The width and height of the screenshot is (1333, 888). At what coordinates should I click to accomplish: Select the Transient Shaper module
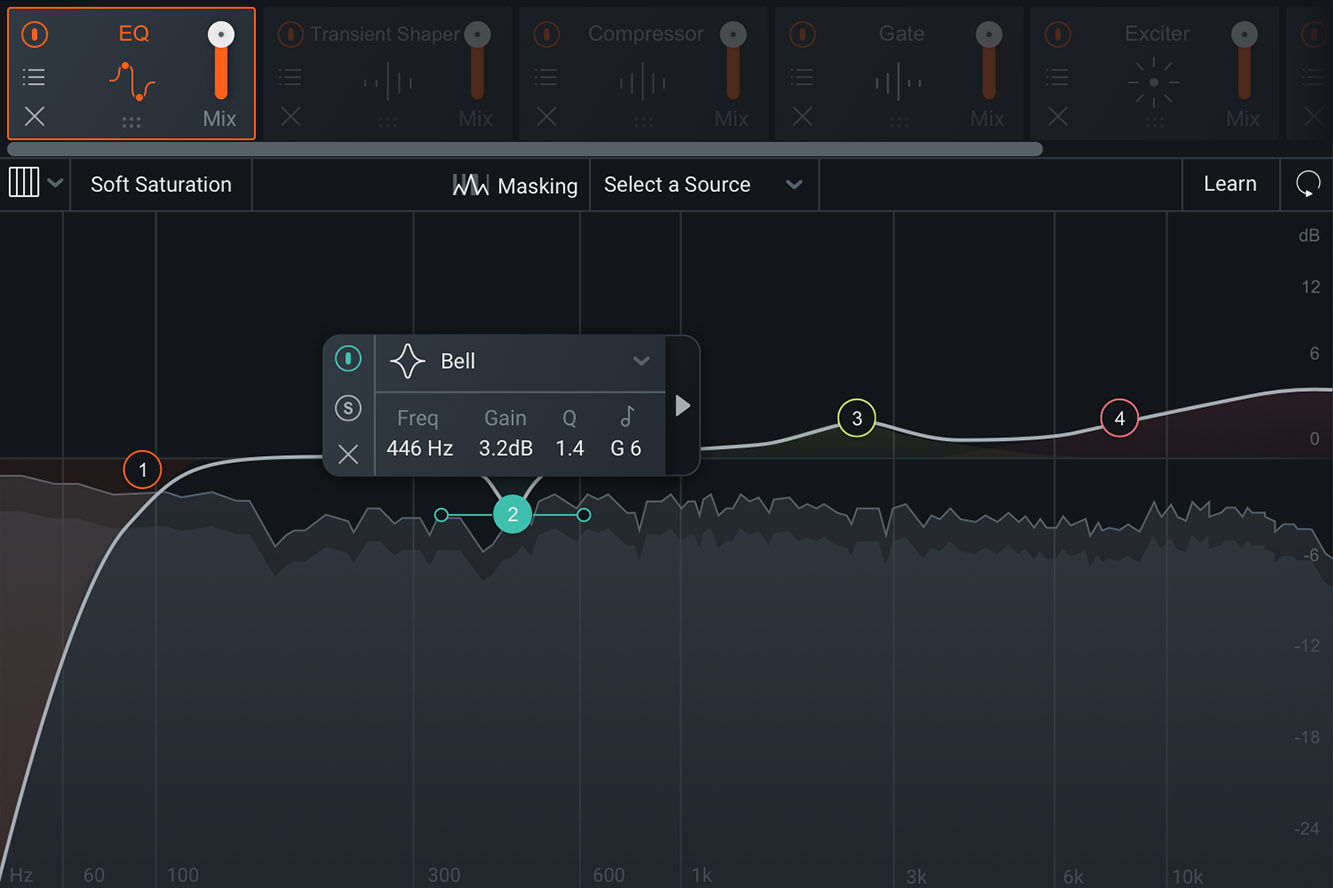[387, 74]
